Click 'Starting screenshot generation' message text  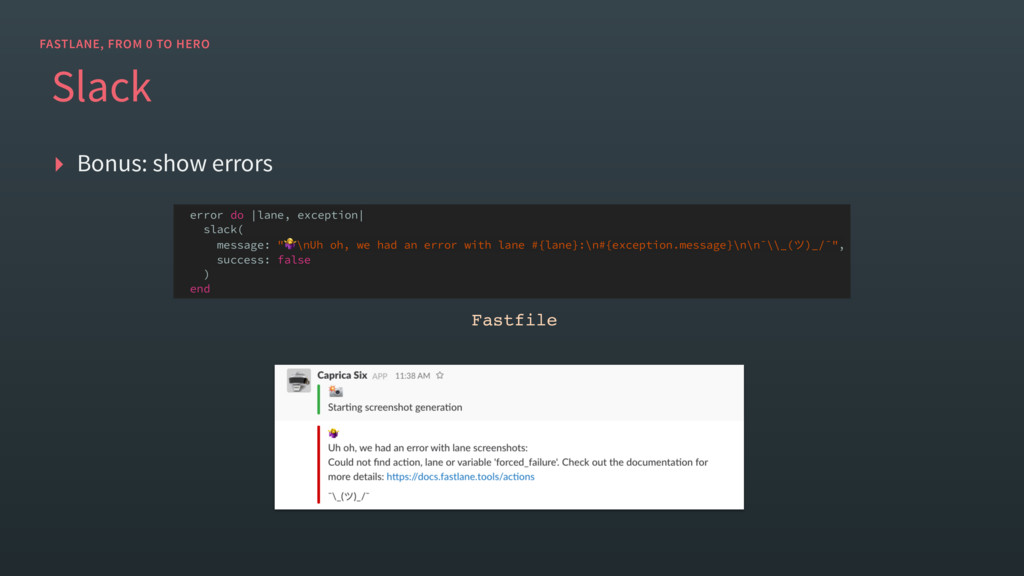point(395,407)
